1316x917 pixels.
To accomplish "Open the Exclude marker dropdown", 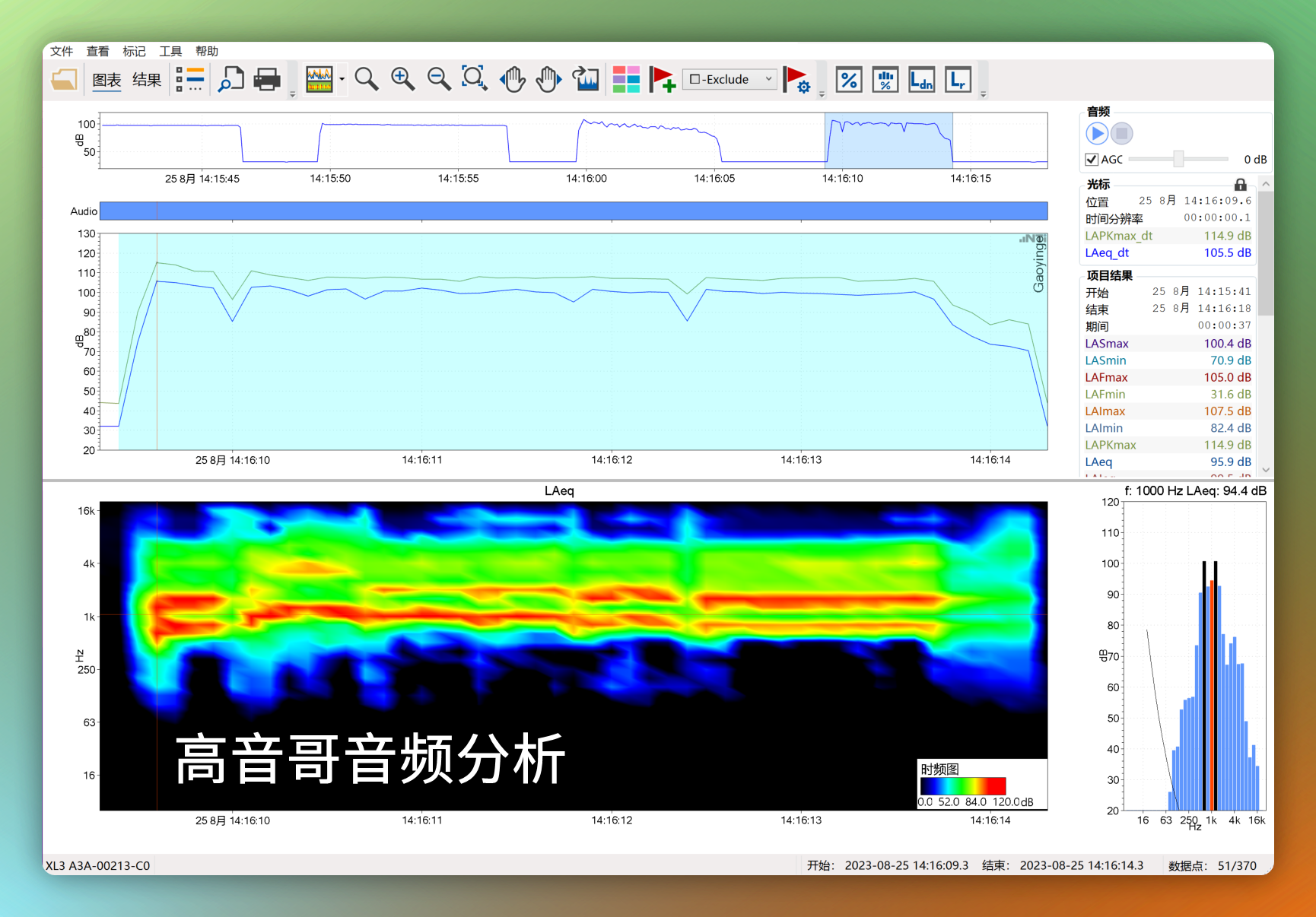I will [730, 79].
